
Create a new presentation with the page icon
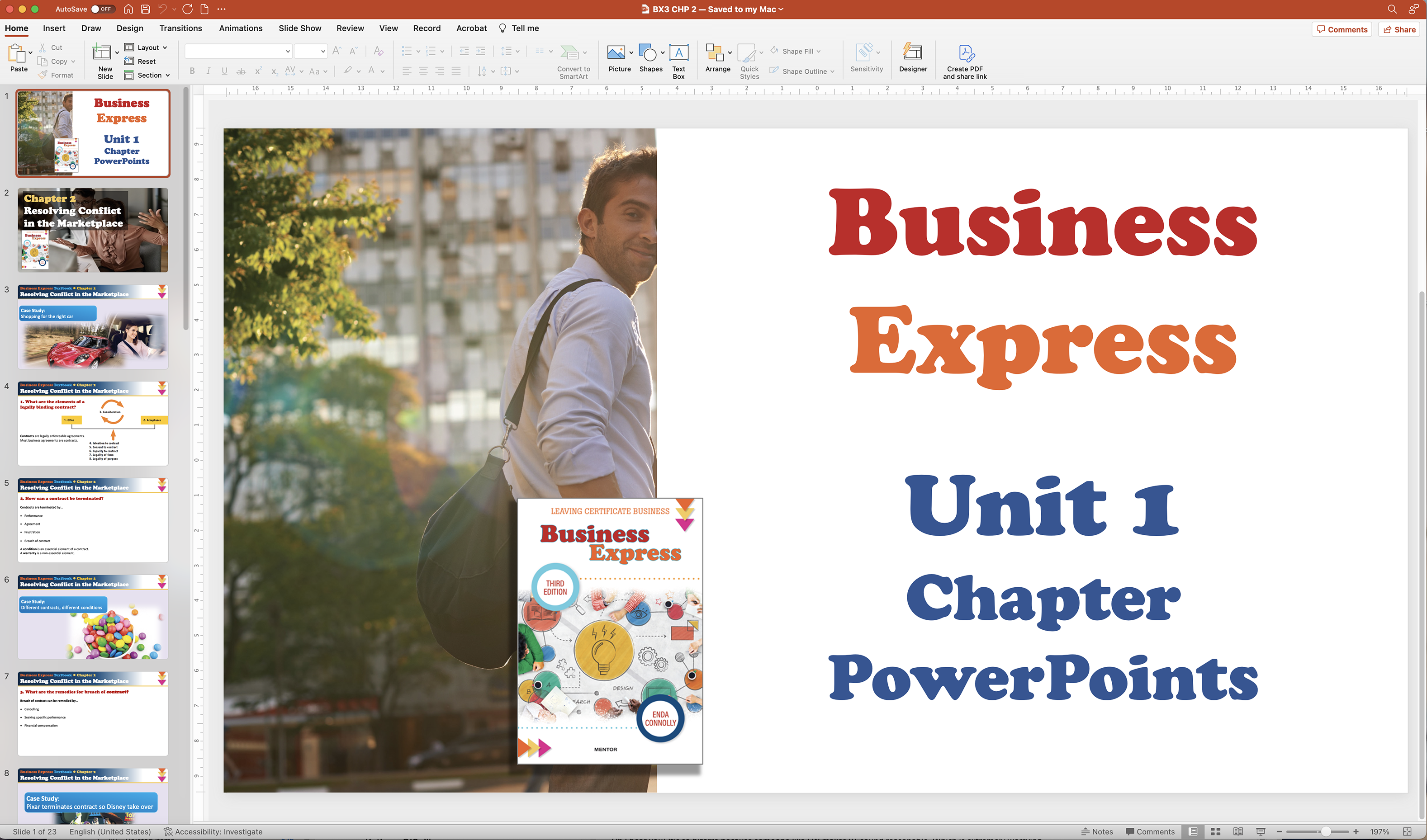pos(204,9)
